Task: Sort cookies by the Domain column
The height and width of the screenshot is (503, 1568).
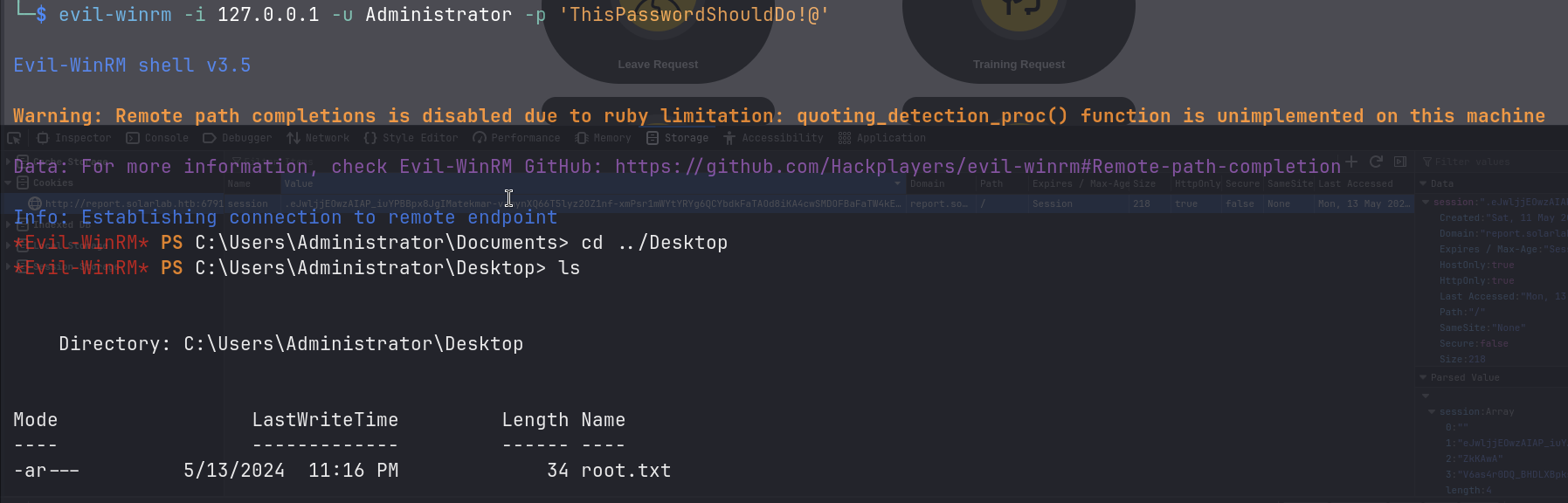Action: (928, 183)
